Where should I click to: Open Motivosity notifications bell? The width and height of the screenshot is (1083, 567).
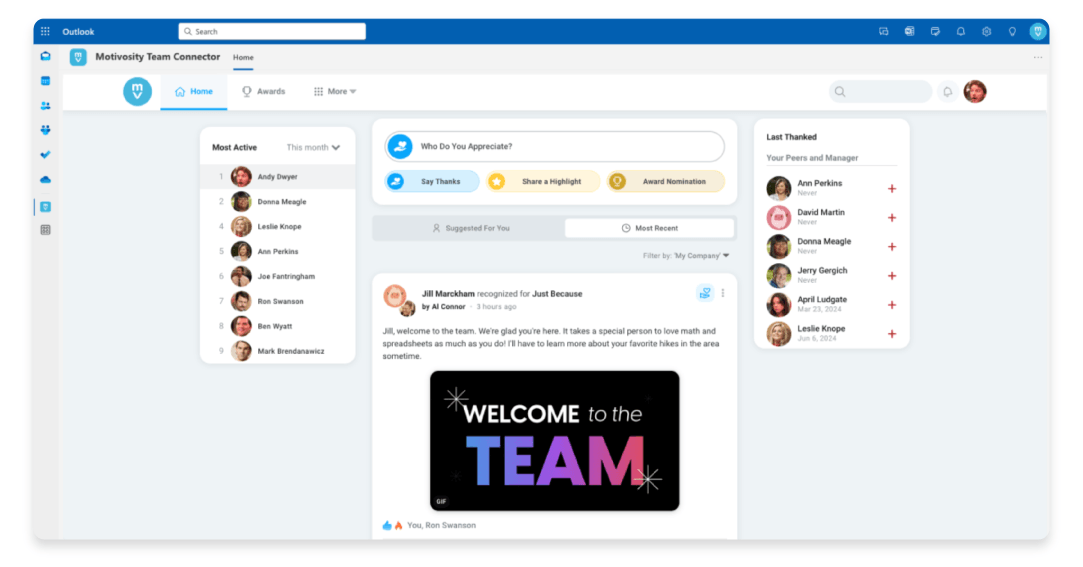pyautogui.click(x=948, y=91)
